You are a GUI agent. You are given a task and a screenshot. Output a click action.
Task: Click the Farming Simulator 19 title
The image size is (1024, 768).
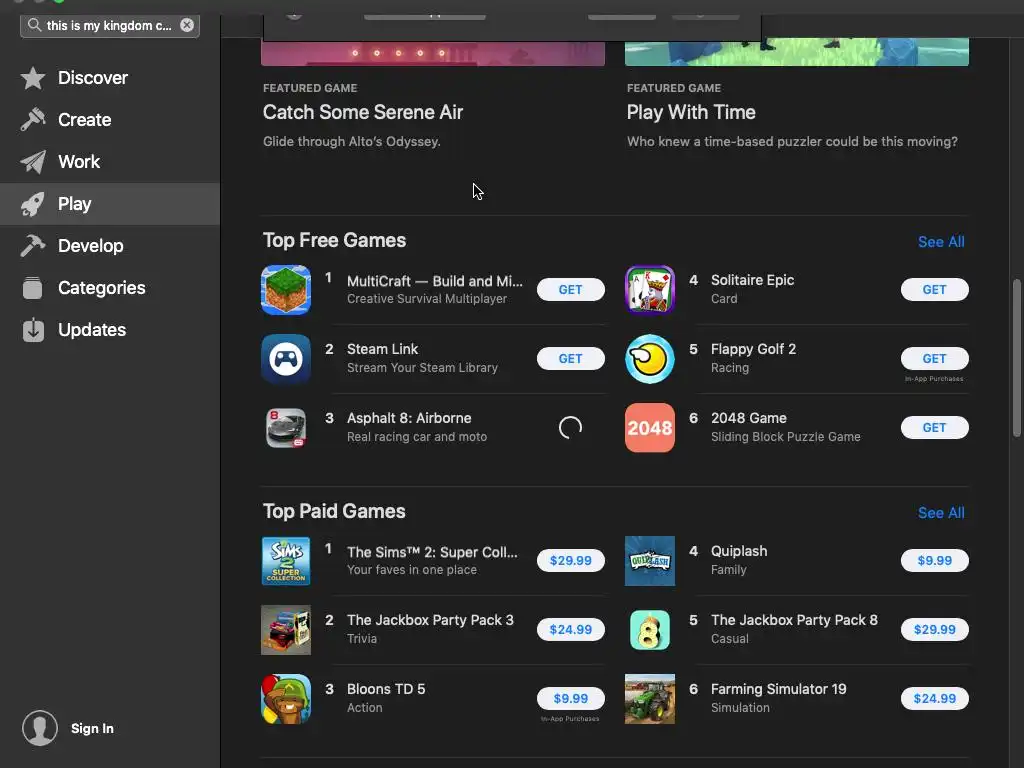778,689
